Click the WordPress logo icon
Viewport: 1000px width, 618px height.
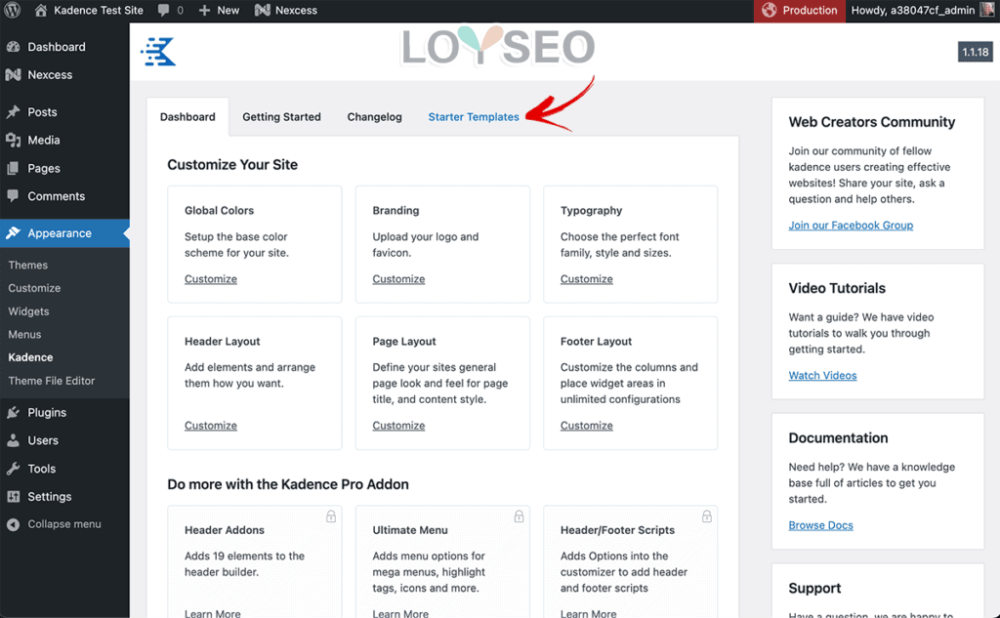[x=12, y=10]
